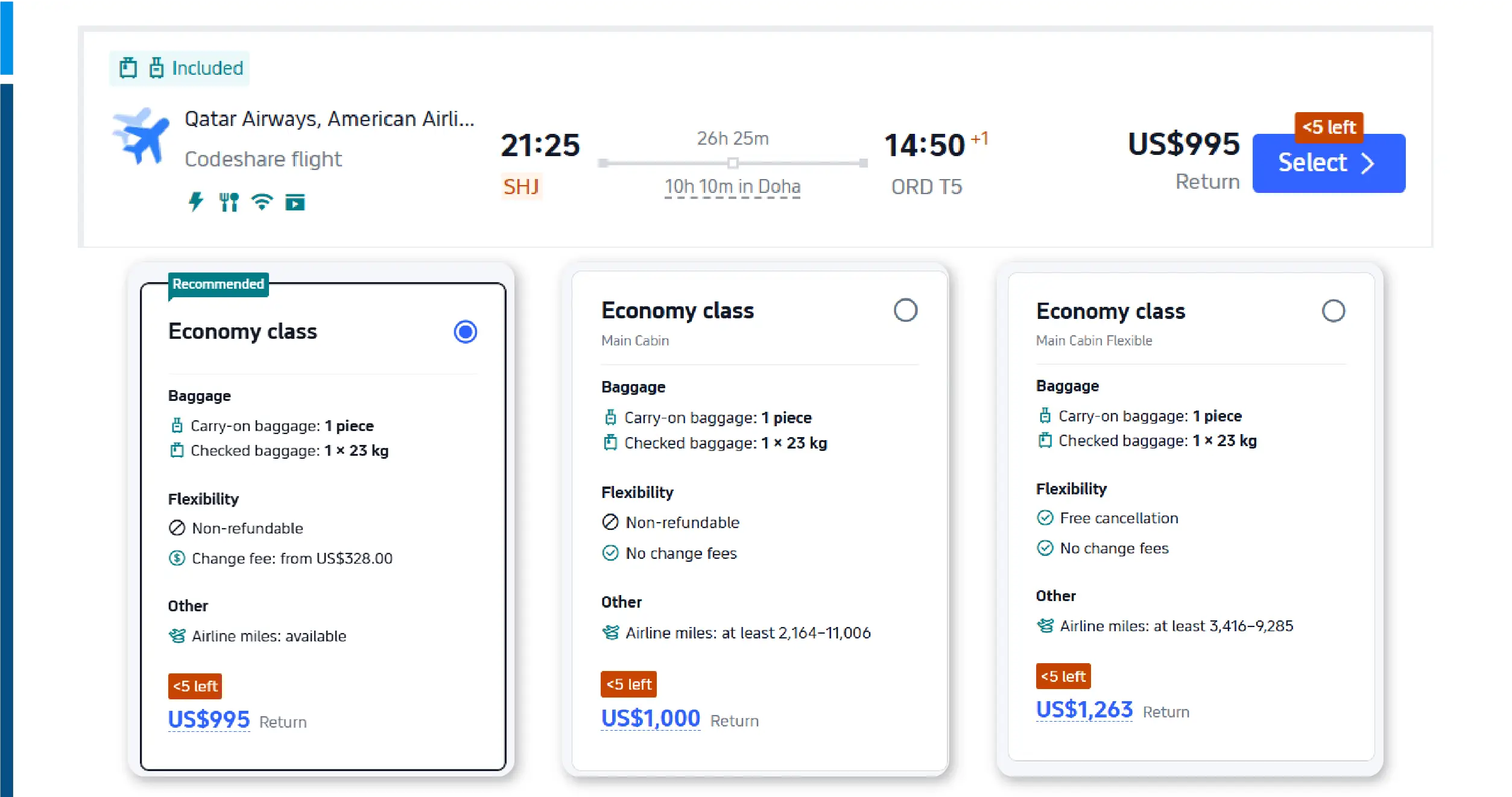
Task: Click Free cancellation checkmark icon
Action: pyautogui.click(x=1045, y=518)
